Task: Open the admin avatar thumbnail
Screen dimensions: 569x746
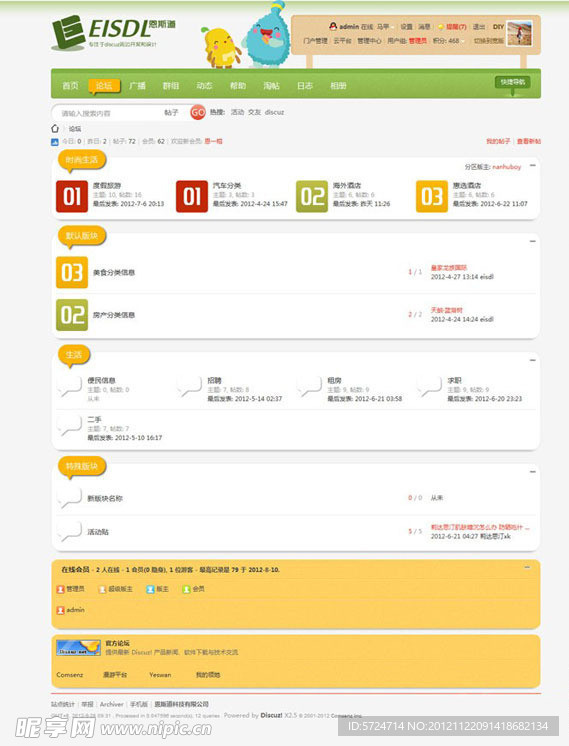Action: point(519,33)
